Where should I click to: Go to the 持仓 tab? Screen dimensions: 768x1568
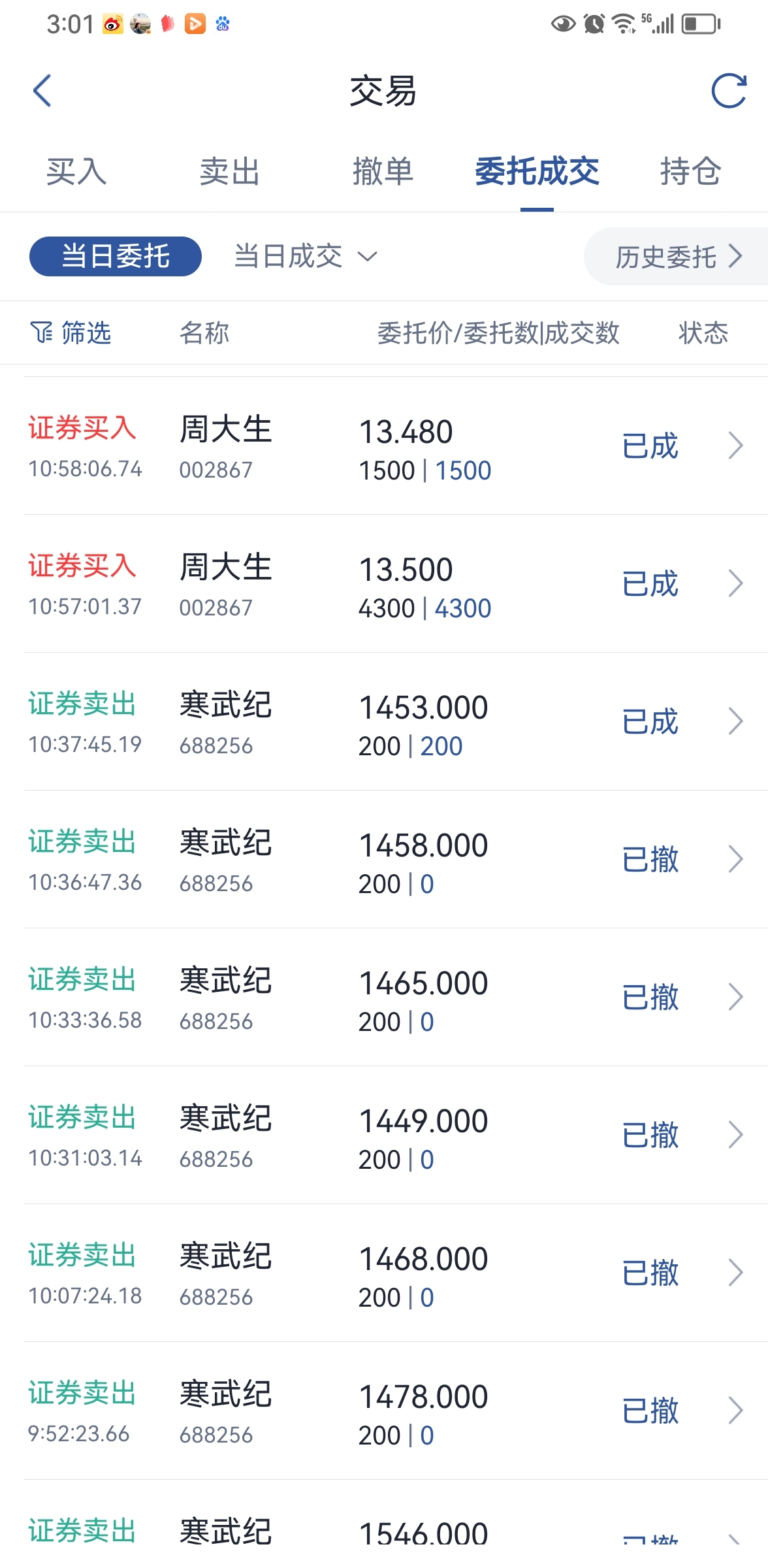(690, 172)
